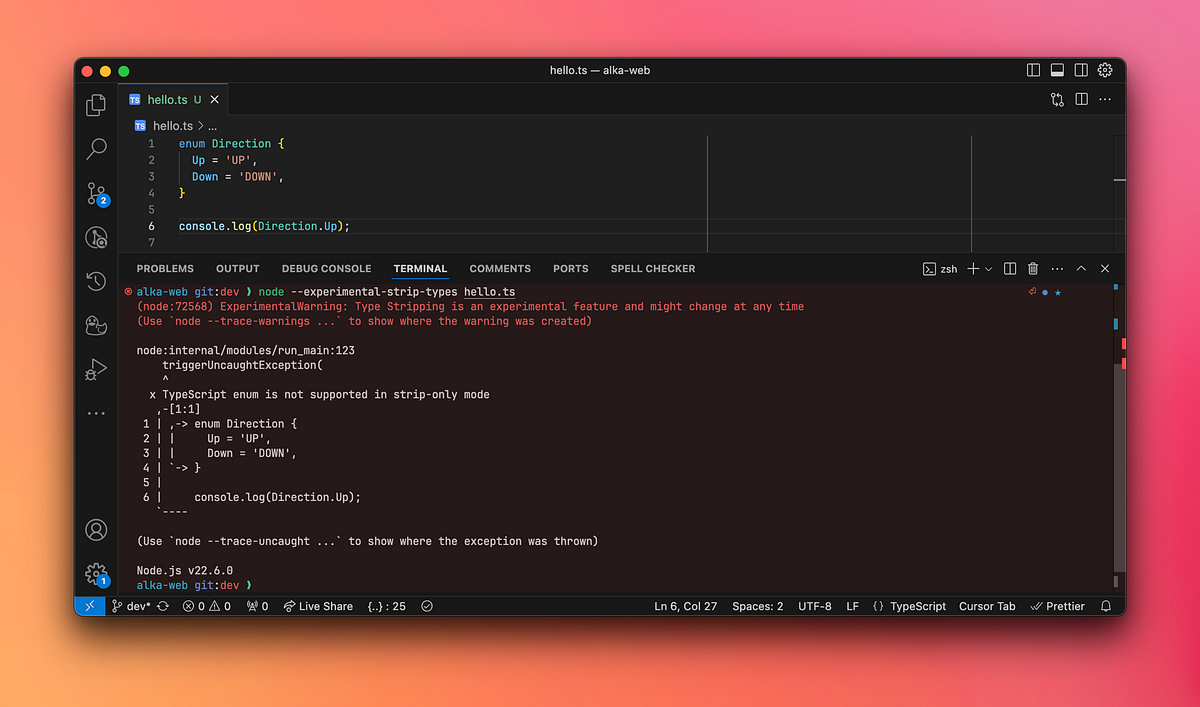Screen dimensions: 1200x707
Task: Maximize the terminal panel with chevron
Action: tap(1081, 268)
